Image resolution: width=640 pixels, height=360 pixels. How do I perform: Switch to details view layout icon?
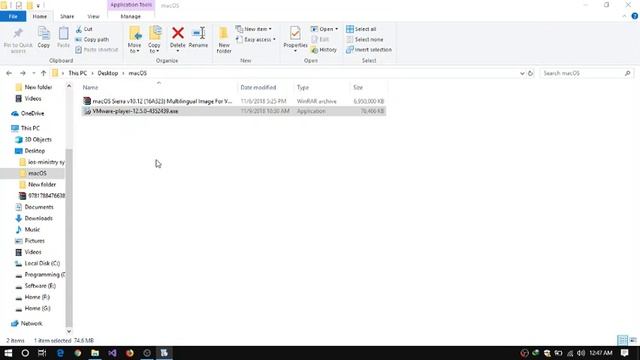pos(622,340)
